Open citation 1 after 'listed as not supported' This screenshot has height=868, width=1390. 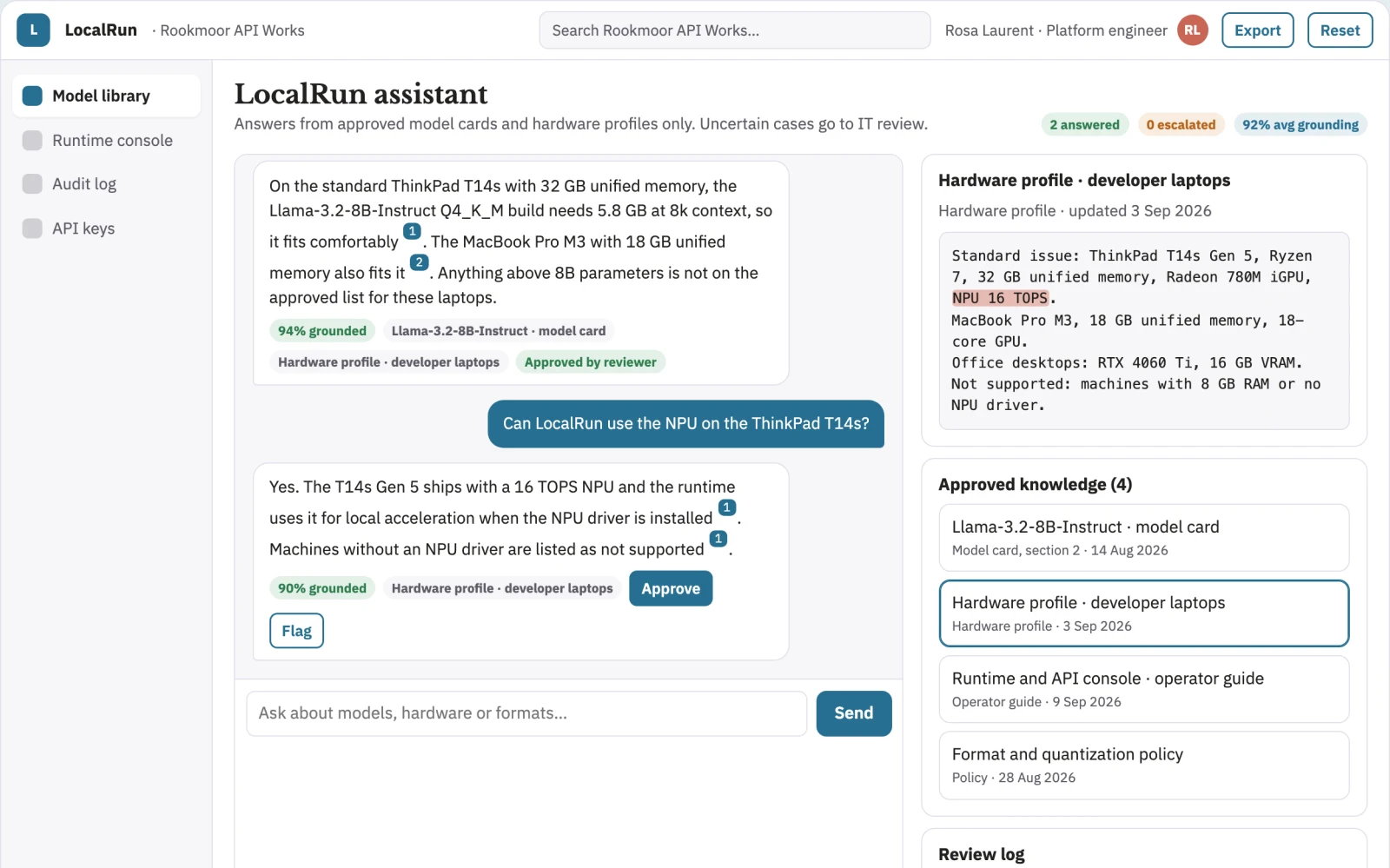[x=718, y=539]
